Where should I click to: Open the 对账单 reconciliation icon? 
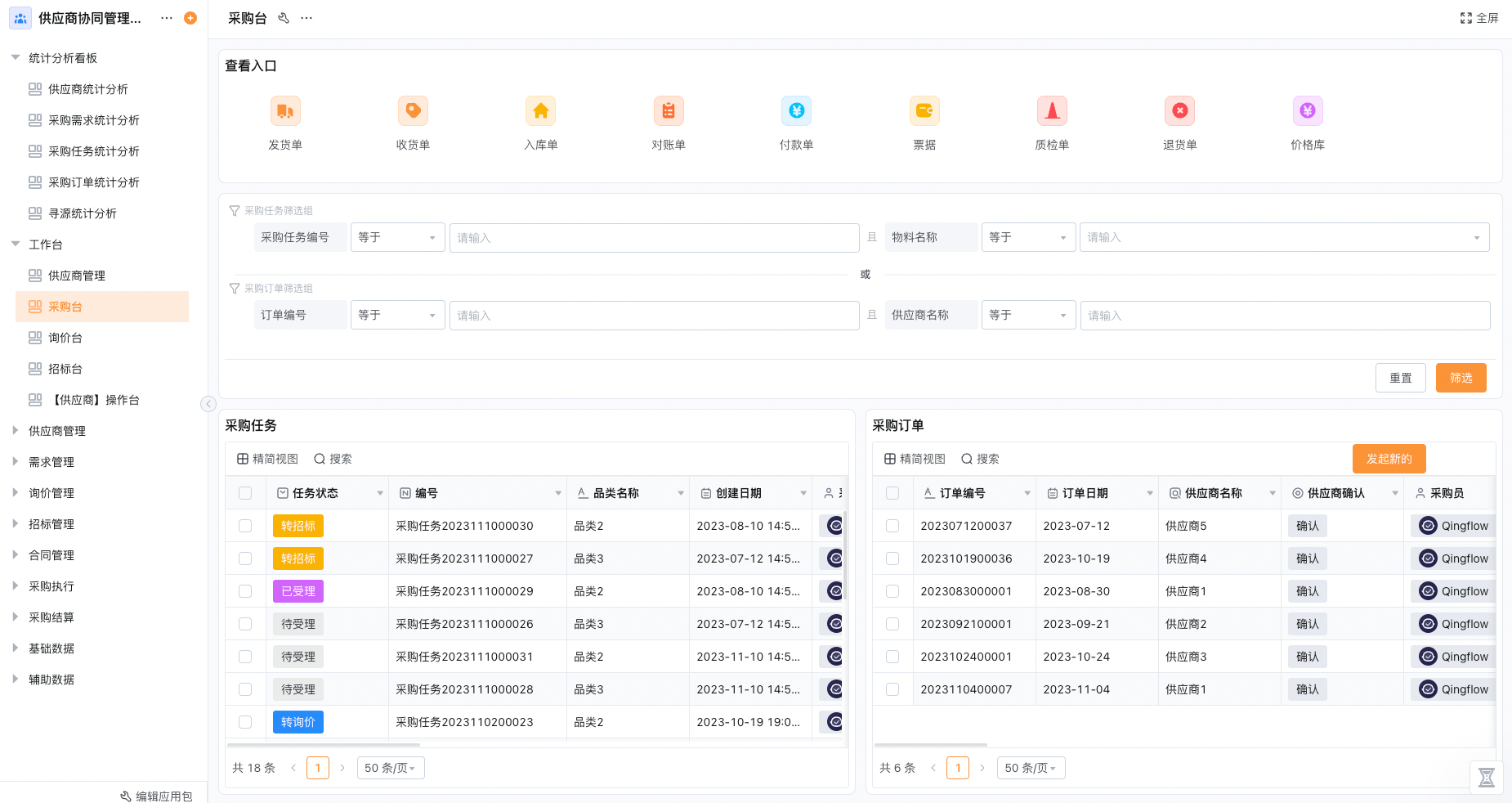coord(669,111)
